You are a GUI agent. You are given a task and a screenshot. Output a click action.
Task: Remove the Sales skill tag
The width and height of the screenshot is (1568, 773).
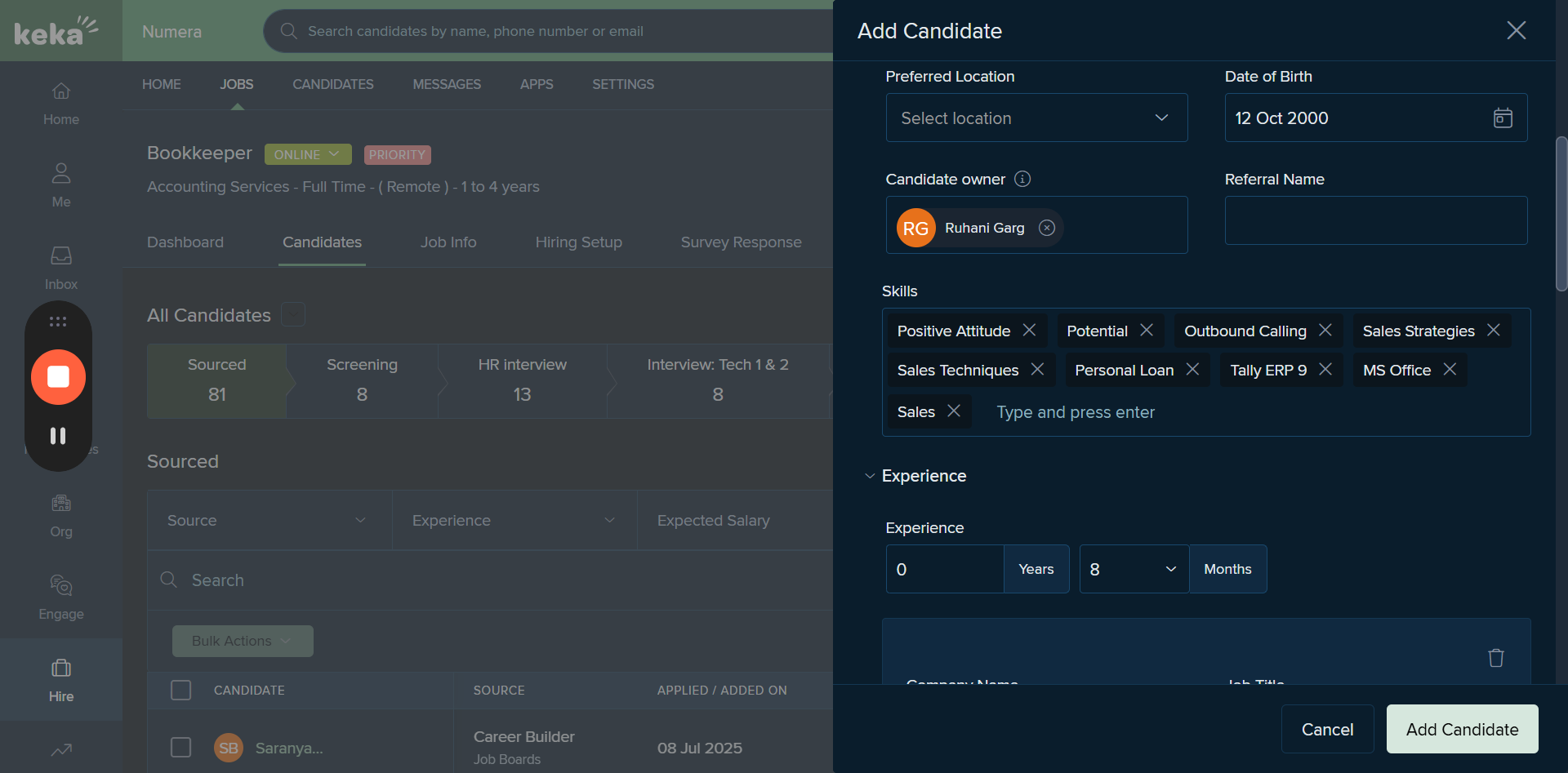954,411
